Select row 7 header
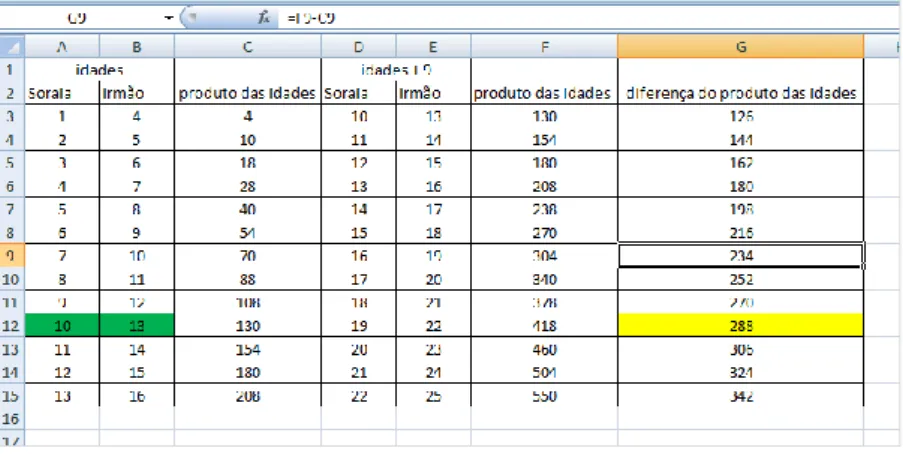 click(12, 209)
